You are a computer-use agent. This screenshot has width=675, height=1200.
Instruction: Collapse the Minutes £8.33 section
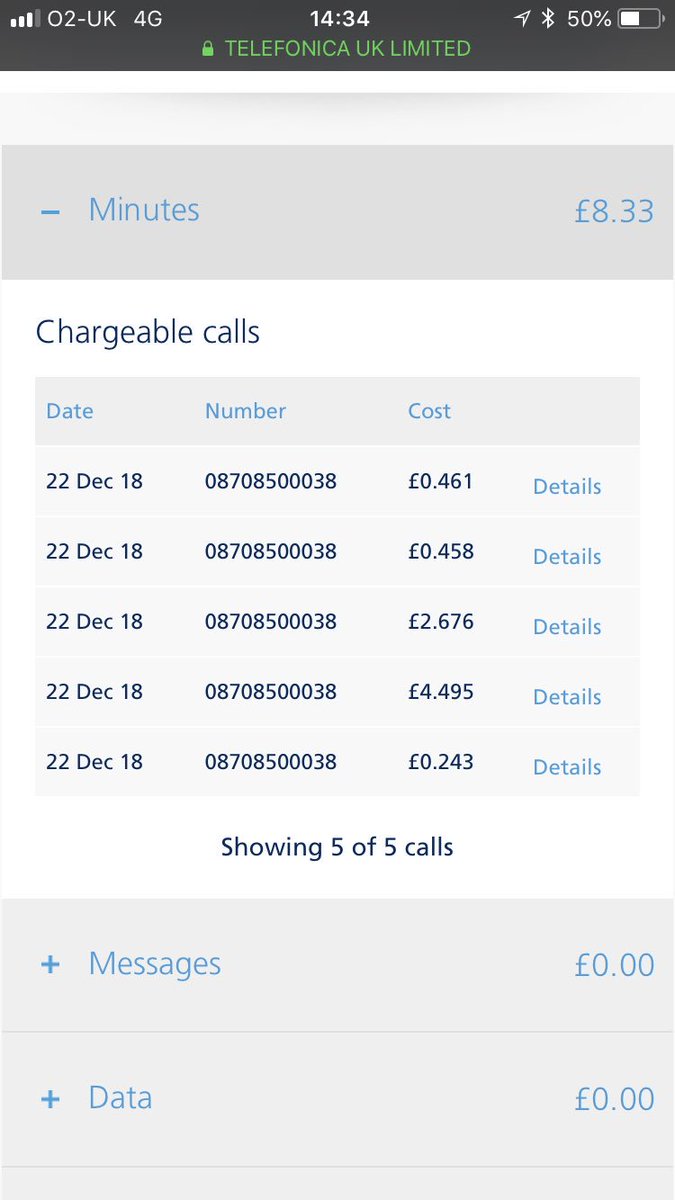337,212
